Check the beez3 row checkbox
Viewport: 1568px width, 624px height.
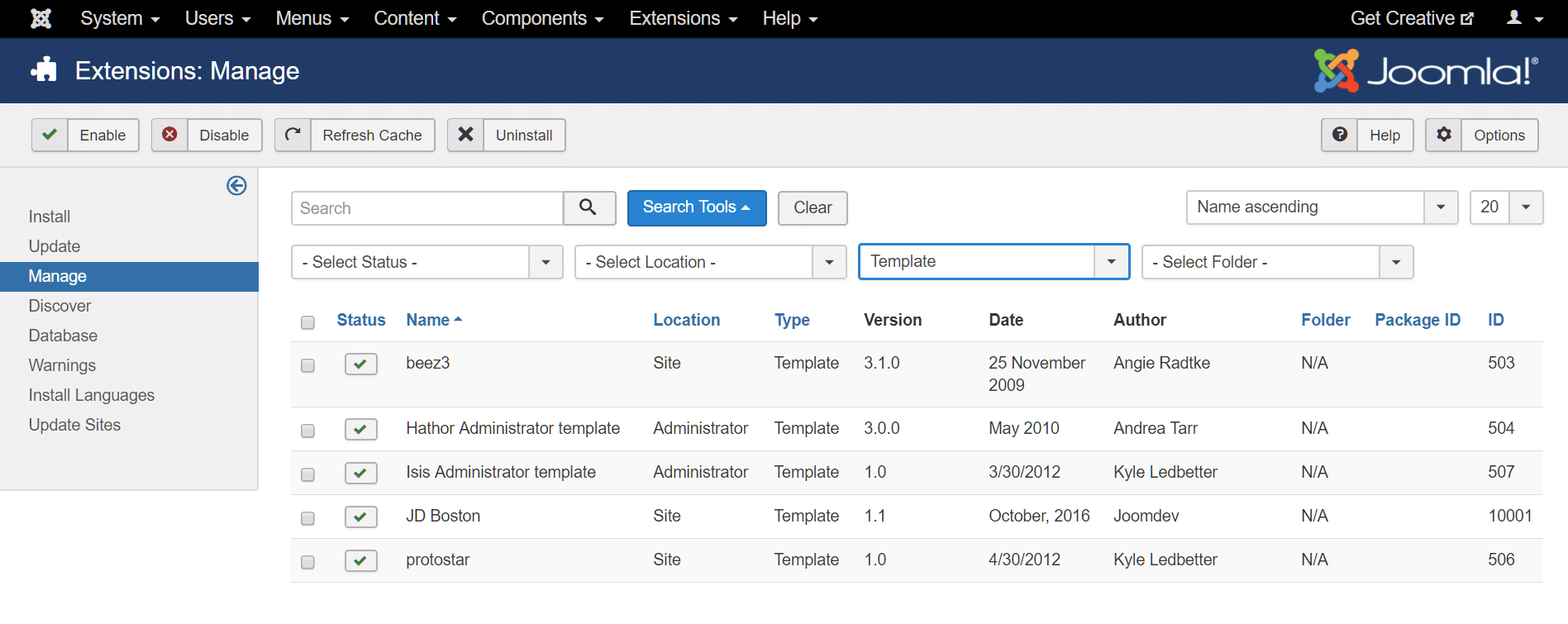point(307,365)
